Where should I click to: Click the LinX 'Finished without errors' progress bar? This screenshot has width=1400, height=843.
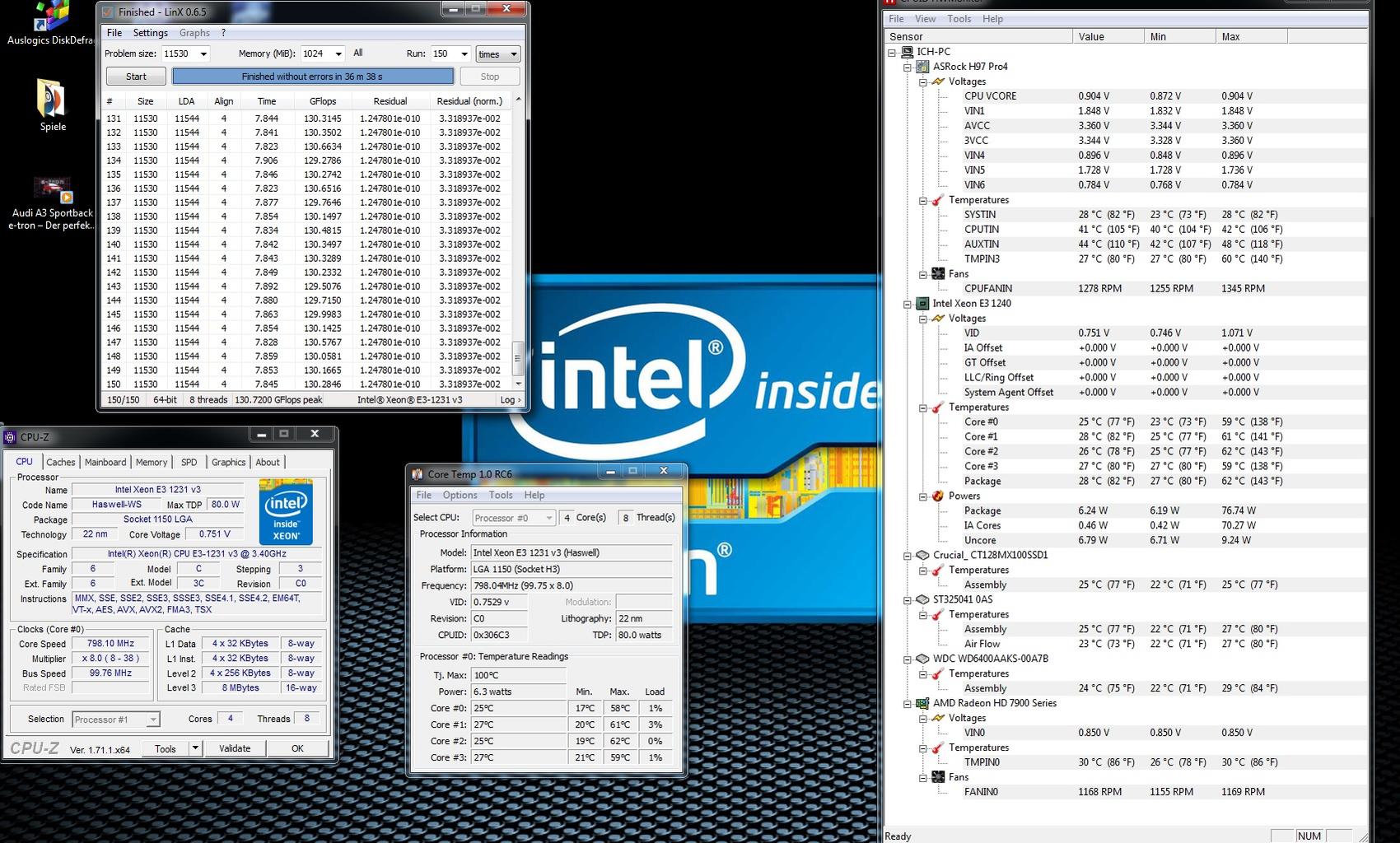[313, 77]
